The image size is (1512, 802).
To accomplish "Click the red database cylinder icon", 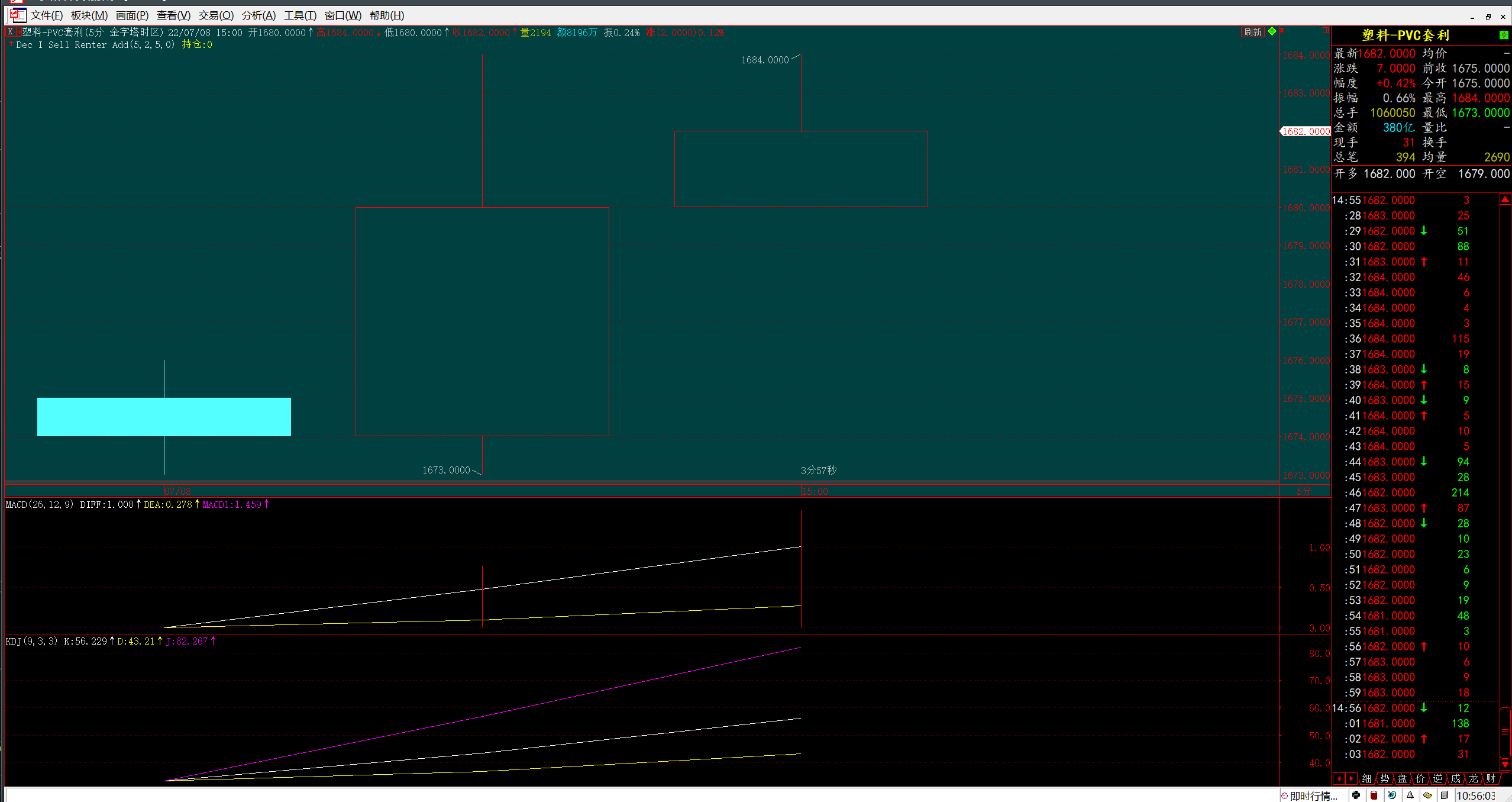I will pos(1374,795).
